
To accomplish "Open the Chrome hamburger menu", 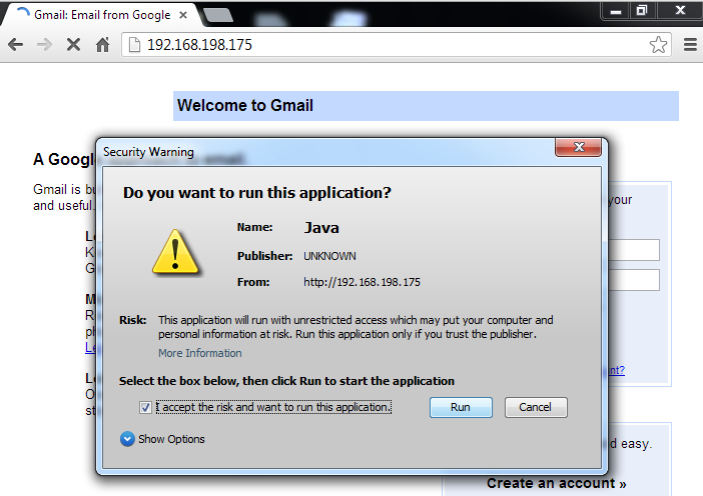I will 690,44.
